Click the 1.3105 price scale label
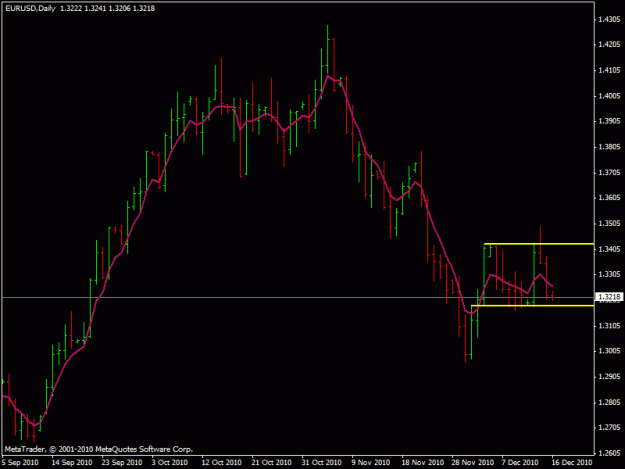625x469 pixels. [x=609, y=326]
